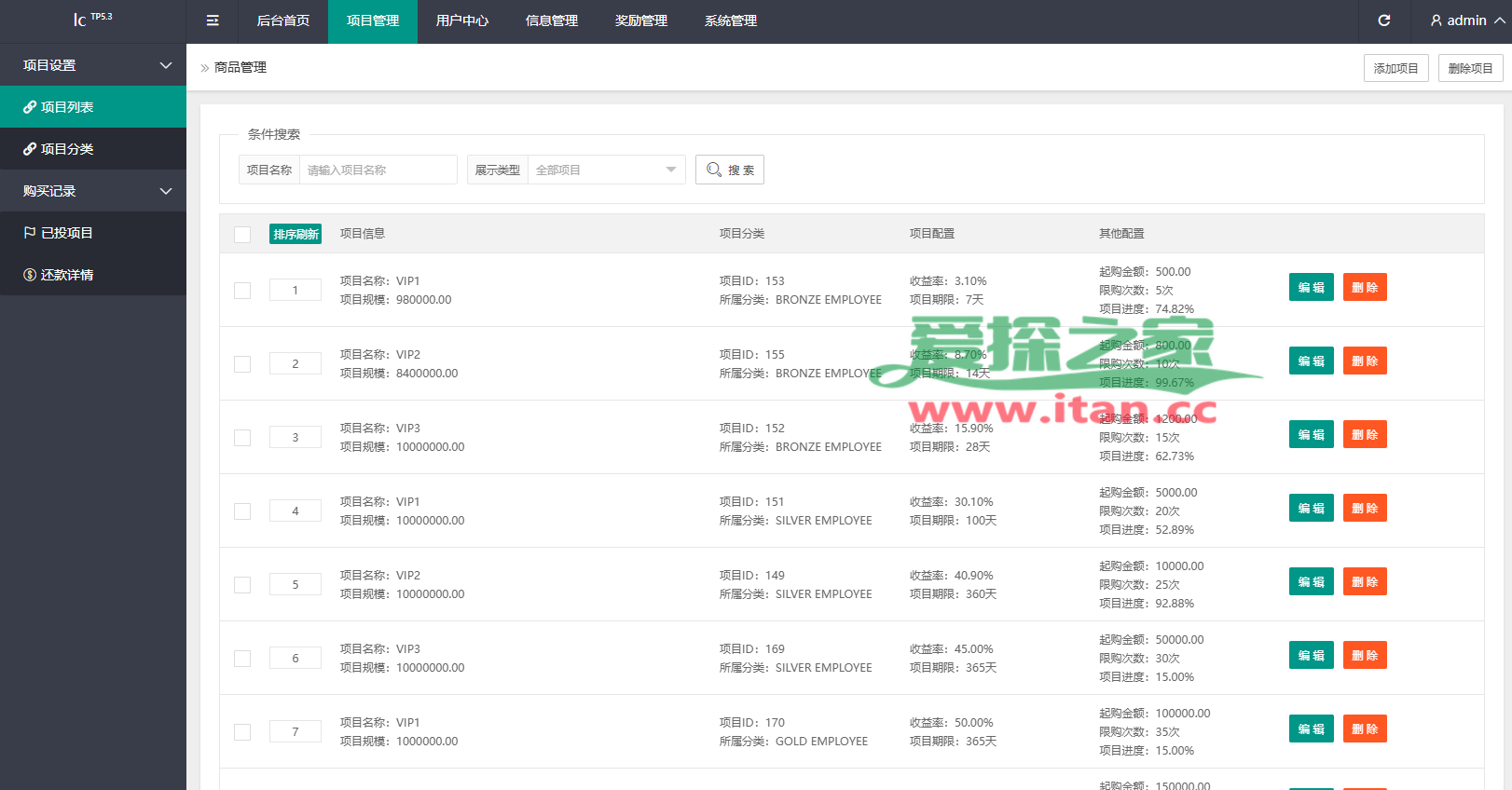Edit project ID 170
The height and width of the screenshot is (790, 1512).
pos(1312,729)
